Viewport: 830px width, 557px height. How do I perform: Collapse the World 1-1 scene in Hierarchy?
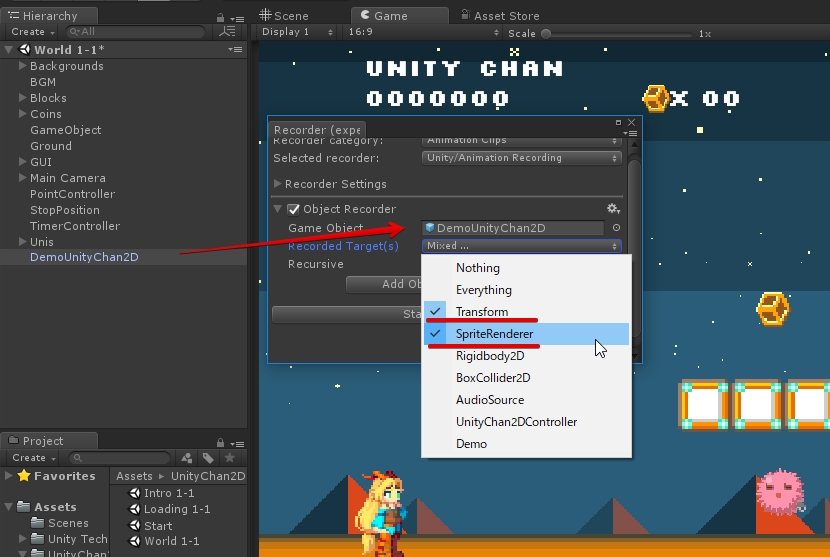pos(8,50)
